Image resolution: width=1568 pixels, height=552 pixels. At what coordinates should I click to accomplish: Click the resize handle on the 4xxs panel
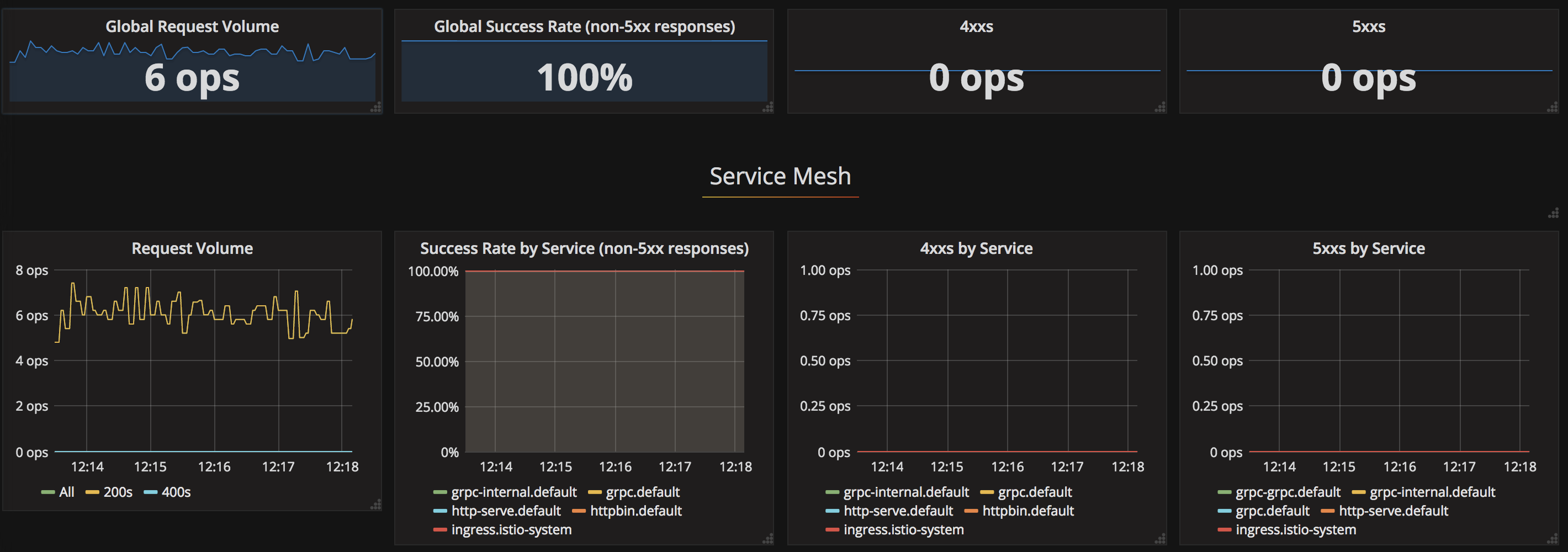(x=1159, y=108)
